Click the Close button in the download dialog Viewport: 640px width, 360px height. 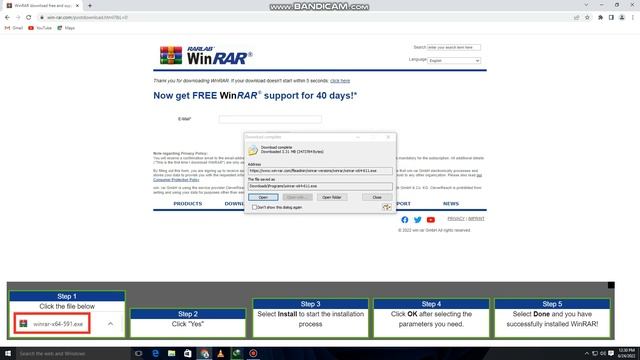(x=377, y=197)
